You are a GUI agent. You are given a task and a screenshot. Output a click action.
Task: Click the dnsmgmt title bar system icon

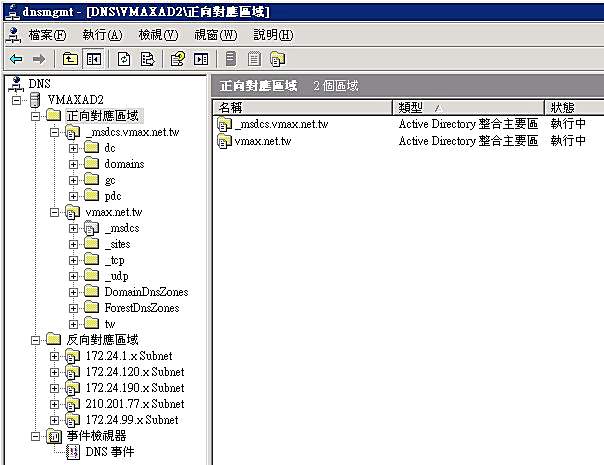tap(12, 12)
